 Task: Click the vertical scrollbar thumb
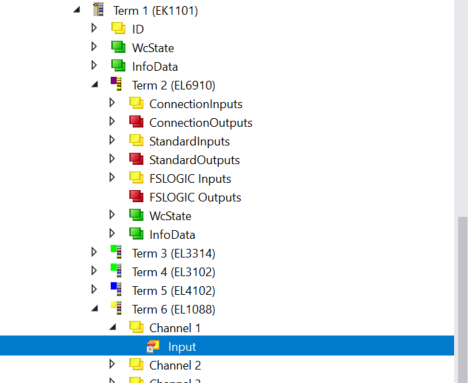[x=462, y=299]
